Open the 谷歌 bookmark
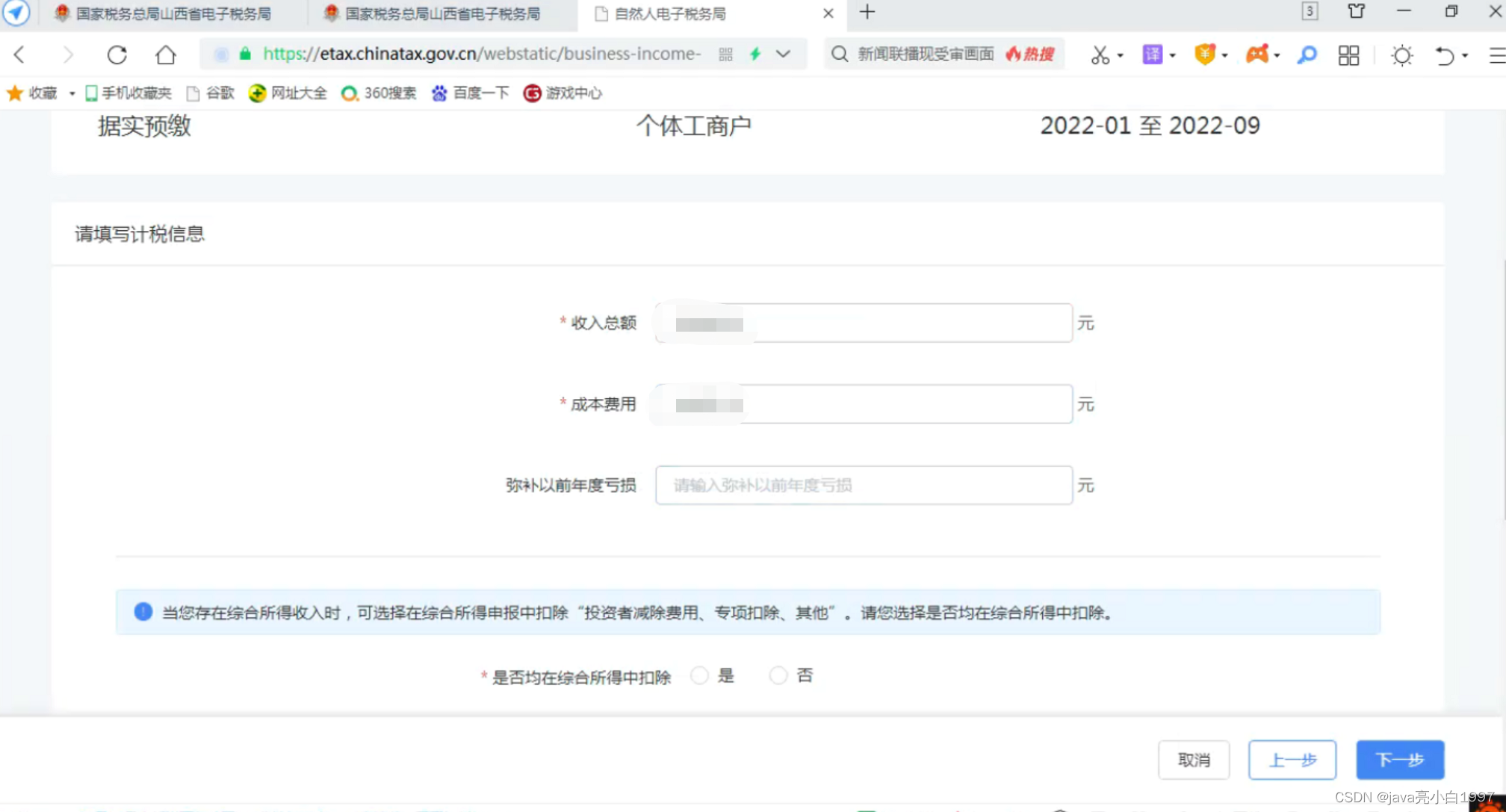 [210, 93]
